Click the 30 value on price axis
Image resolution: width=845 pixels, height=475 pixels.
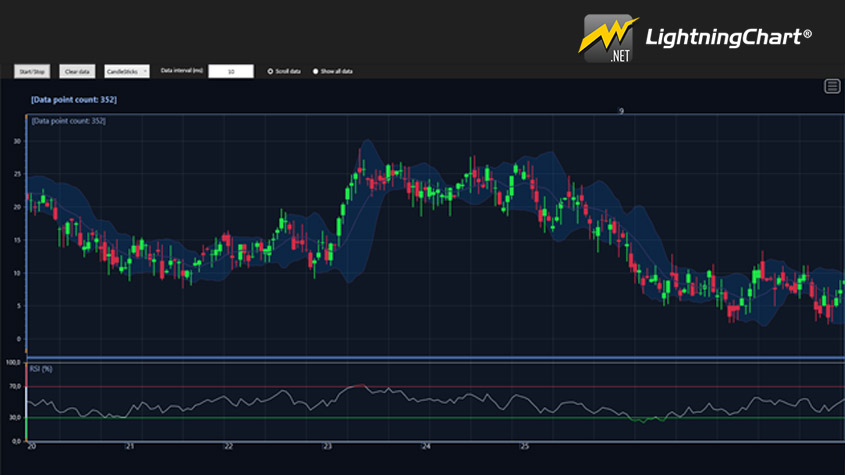[x=17, y=141]
